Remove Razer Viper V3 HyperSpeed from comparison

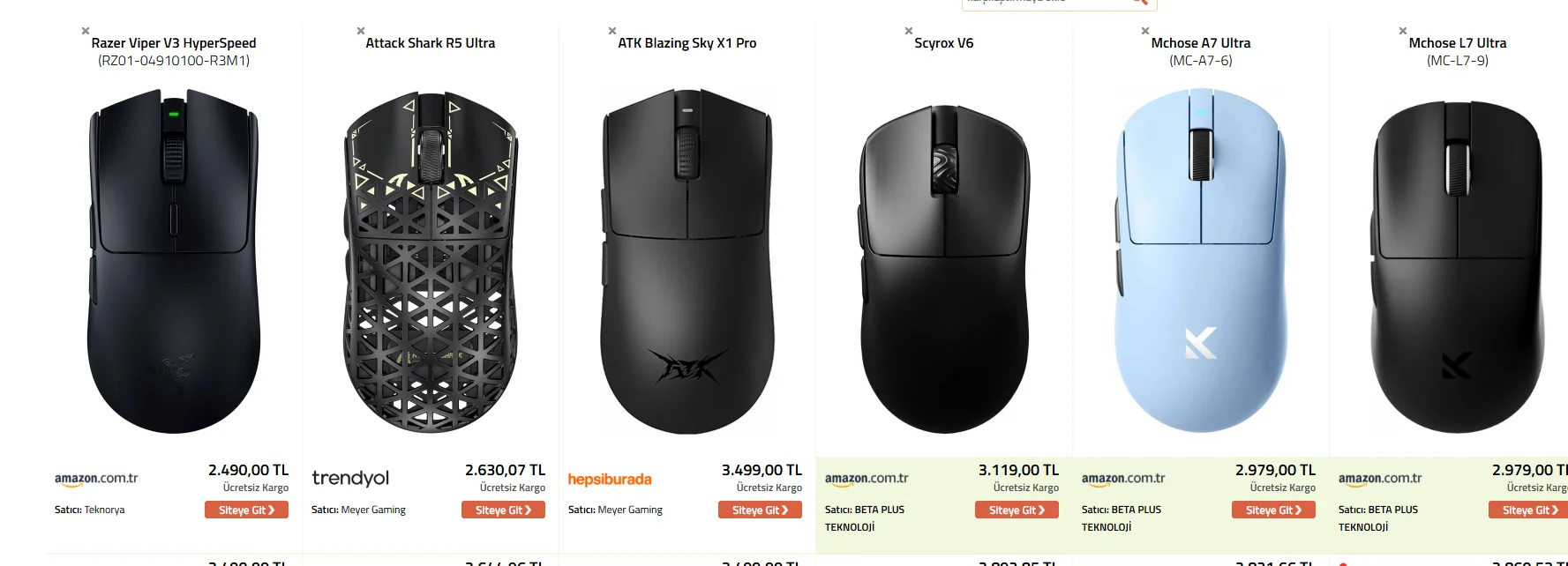(86, 31)
